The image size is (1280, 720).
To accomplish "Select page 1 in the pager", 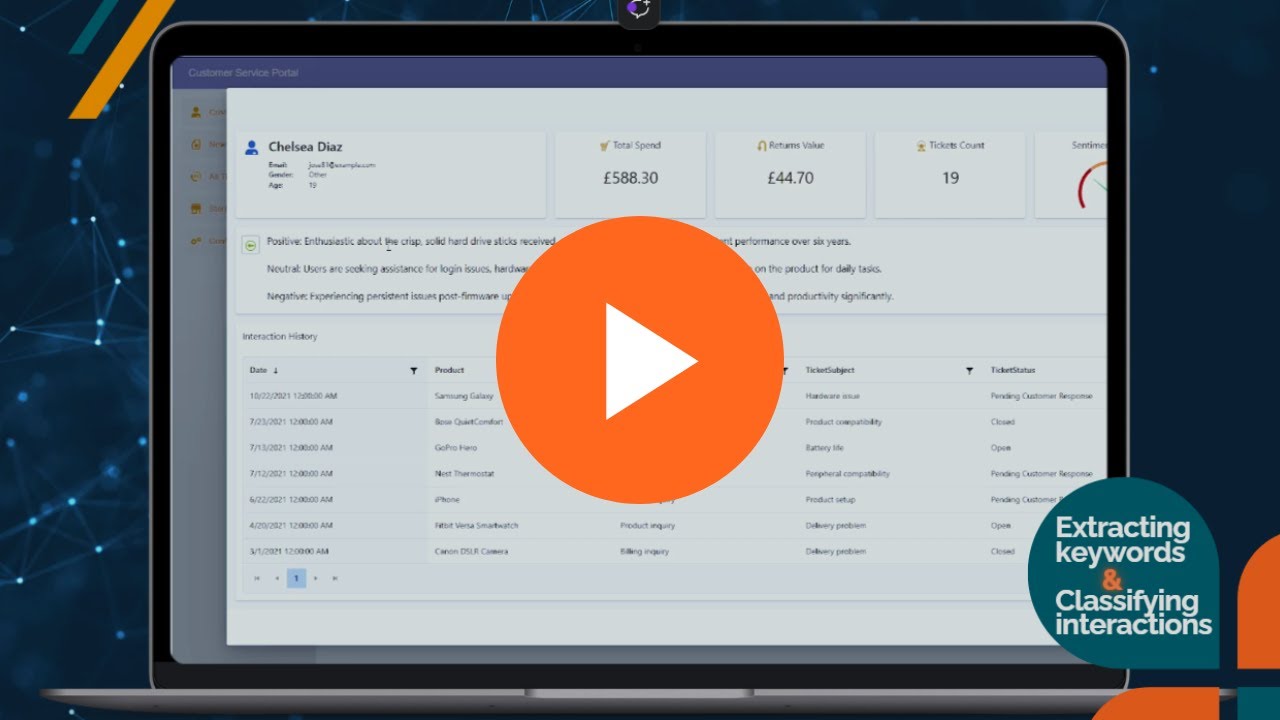I will [296, 578].
